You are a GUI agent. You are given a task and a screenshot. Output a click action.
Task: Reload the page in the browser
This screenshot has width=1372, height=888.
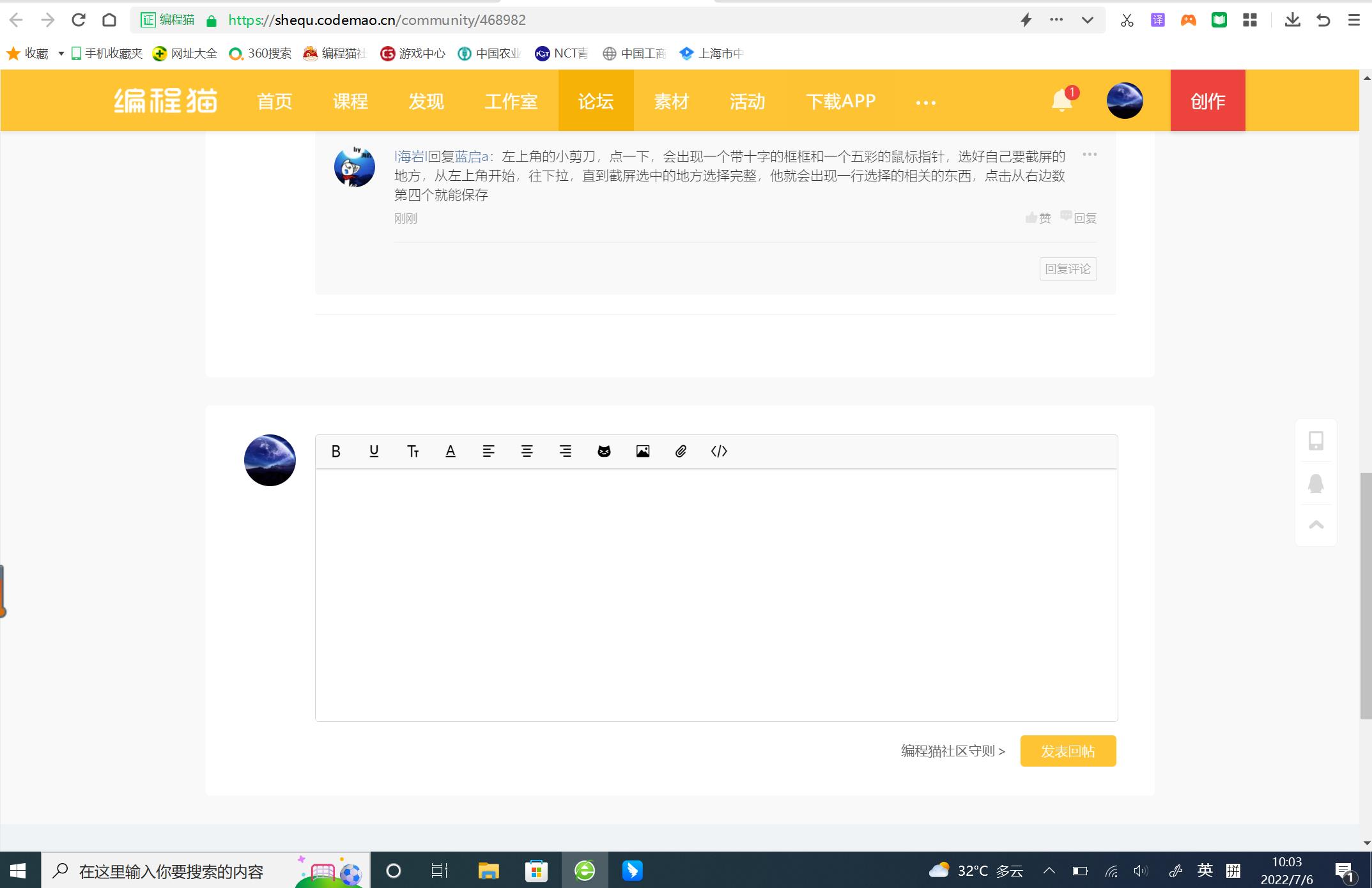[79, 20]
